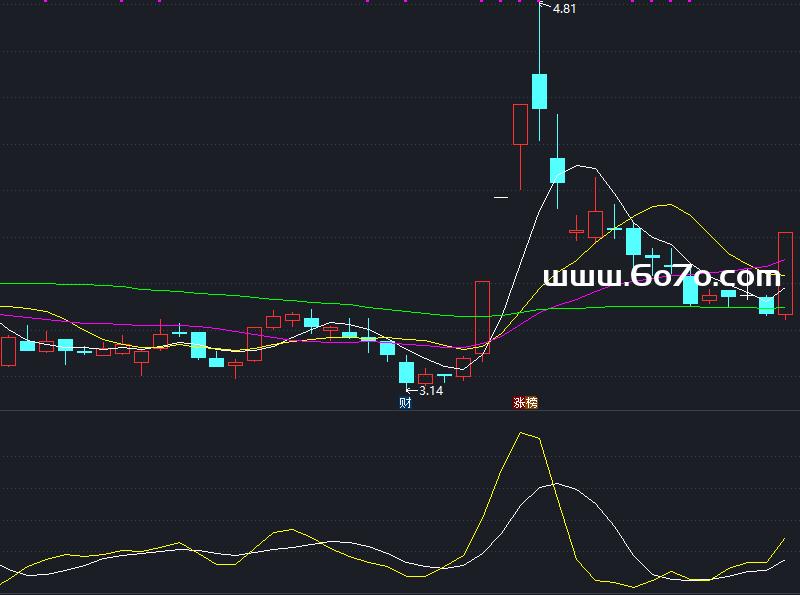Click the red hollow candle at far left edge

point(8,351)
